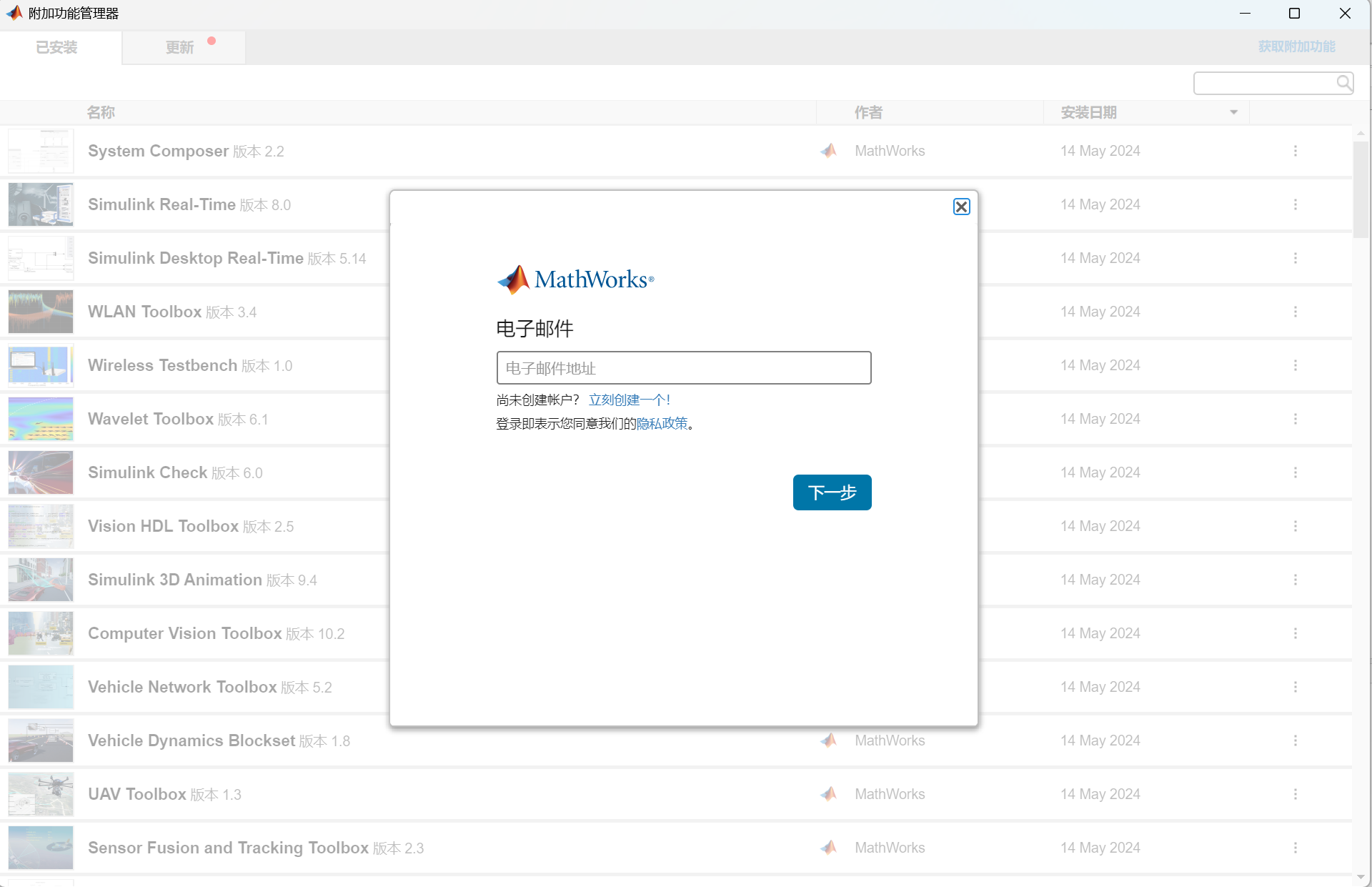This screenshot has height=887, width=1372.
Task: Open three-dot menu for WLAN Toolbox
Action: 1295,312
